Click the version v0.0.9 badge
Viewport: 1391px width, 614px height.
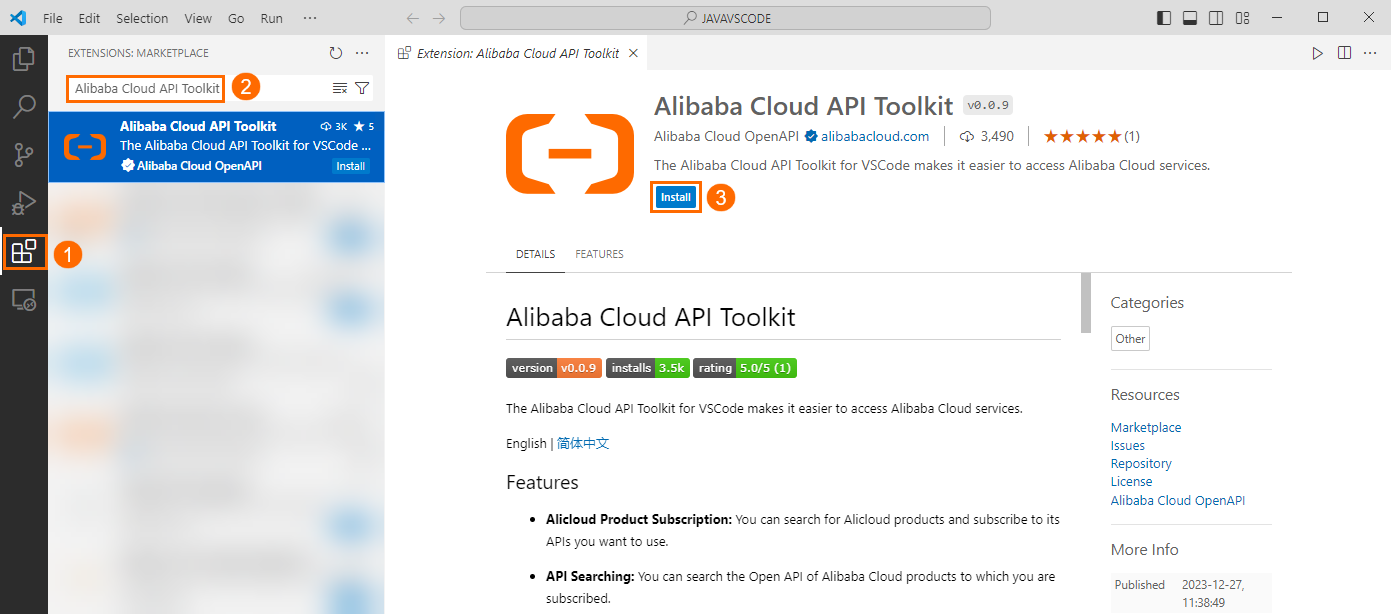pyautogui.click(x=553, y=368)
